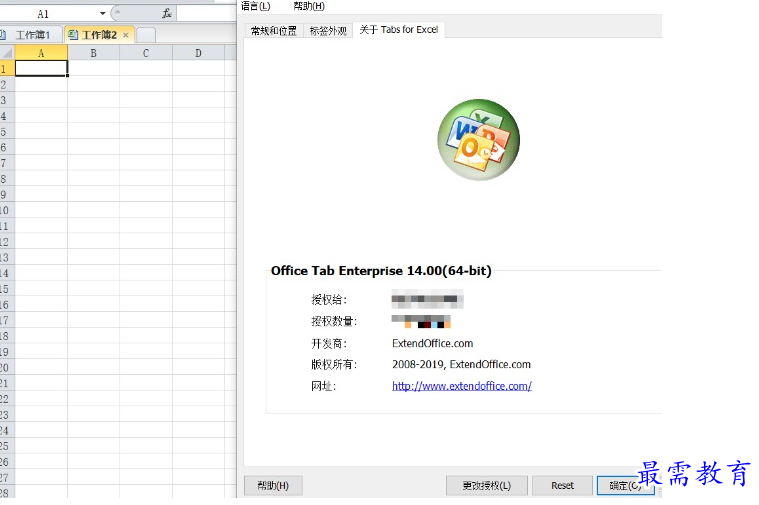Click the 2008-2019, ExtendOffice.com copyright text
Screen dimensions: 759x505
(x=461, y=364)
